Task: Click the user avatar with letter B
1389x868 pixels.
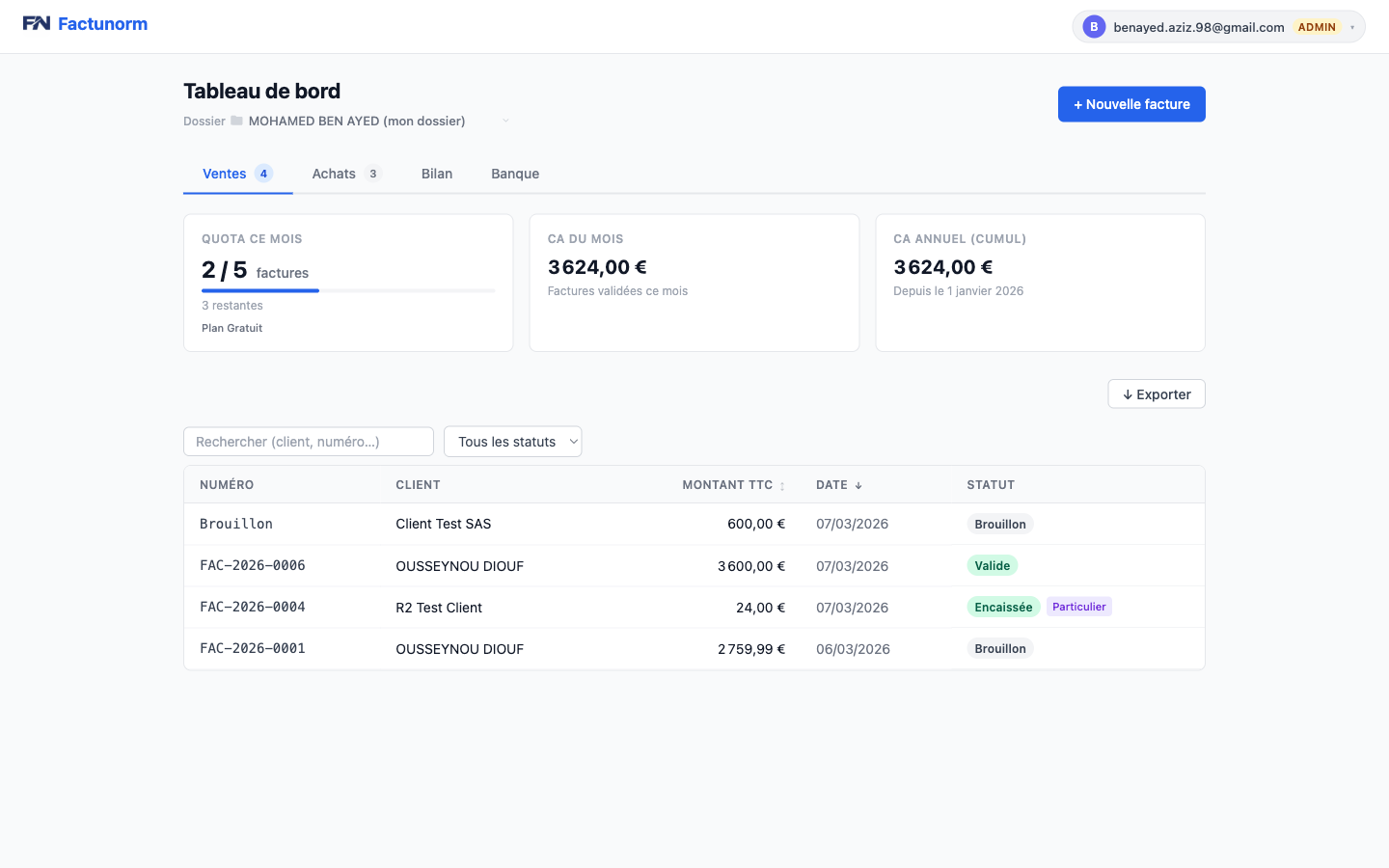Action: pyautogui.click(x=1093, y=27)
